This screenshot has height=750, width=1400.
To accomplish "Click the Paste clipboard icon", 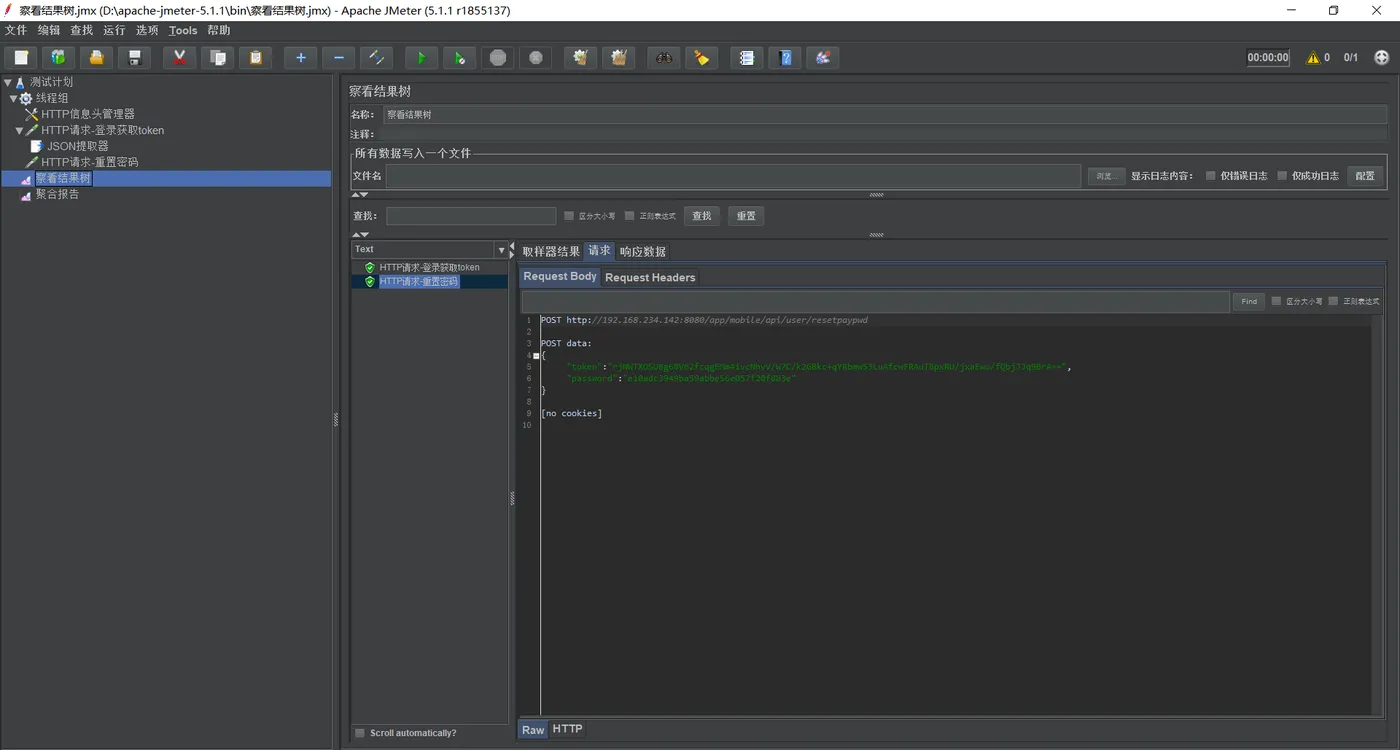I will pyautogui.click(x=255, y=57).
